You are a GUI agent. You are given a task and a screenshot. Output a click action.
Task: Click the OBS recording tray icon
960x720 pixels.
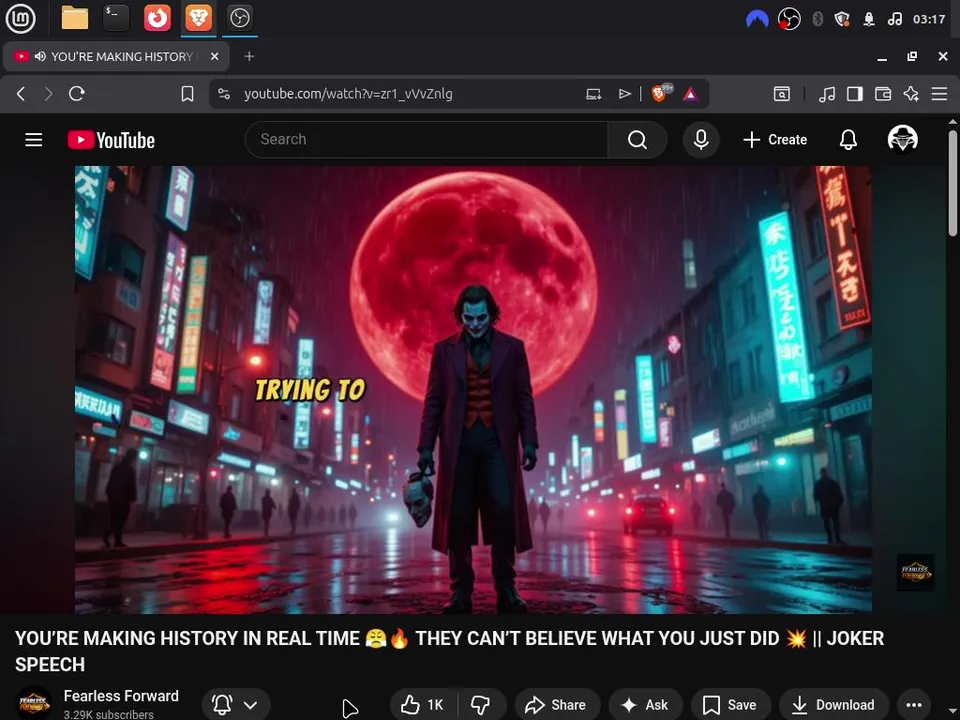[789, 20]
